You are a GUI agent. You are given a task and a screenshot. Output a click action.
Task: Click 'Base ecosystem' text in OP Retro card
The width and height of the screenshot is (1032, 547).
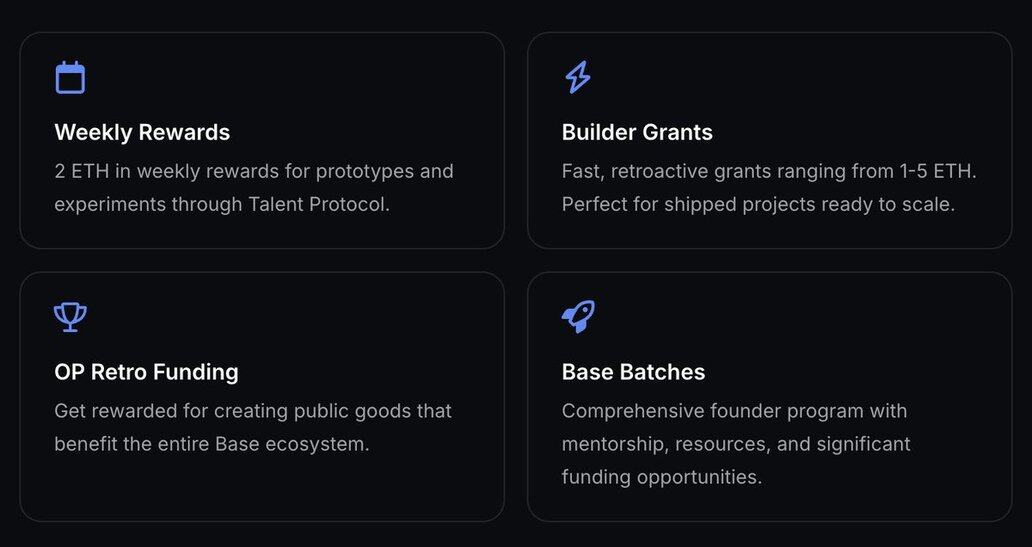pyautogui.click(x=292, y=444)
